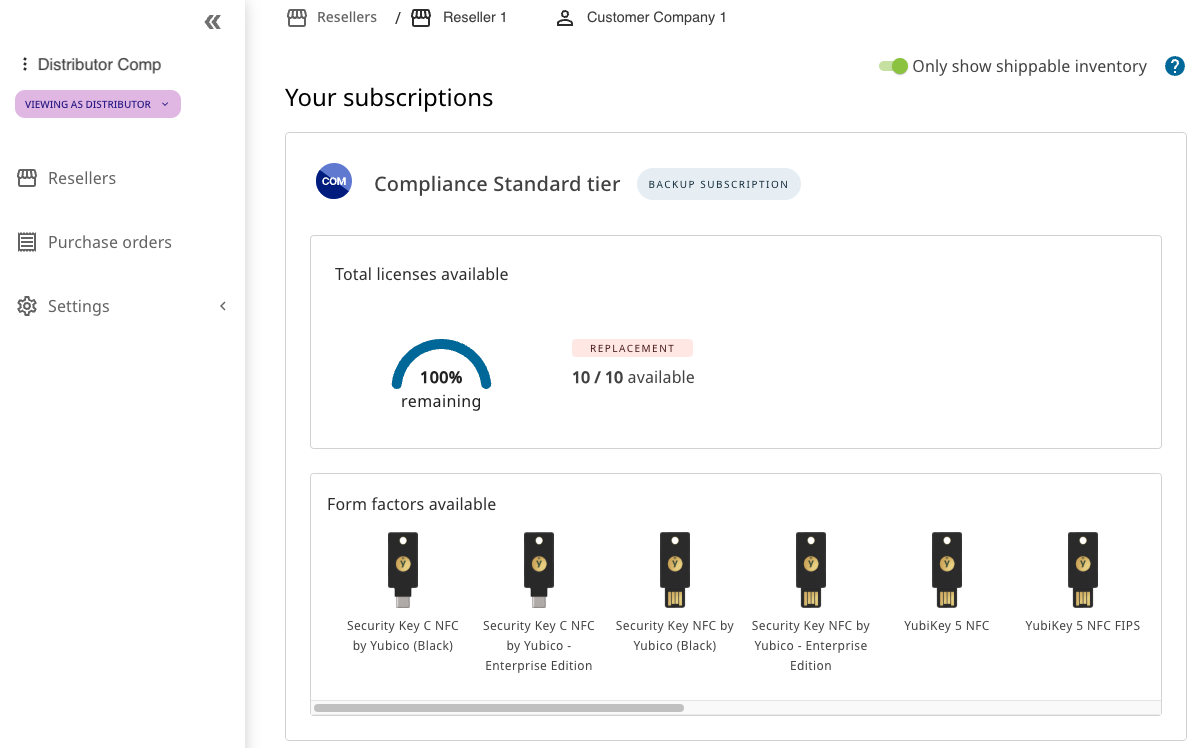Screen dimensions: 1196x748
Task: Click the 'Your subscriptions' heading
Action: tap(389, 98)
